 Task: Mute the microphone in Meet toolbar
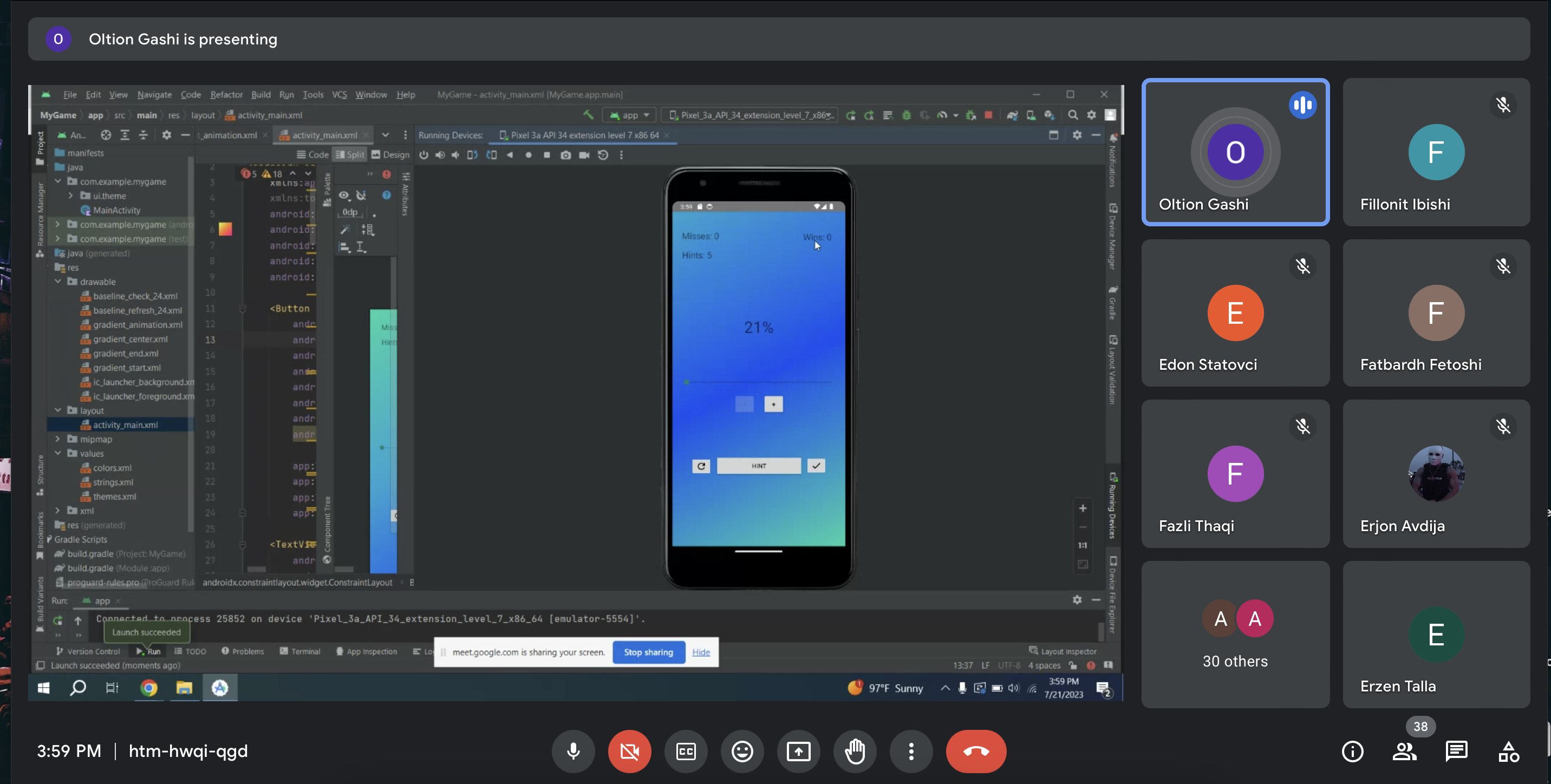click(x=573, y=752)
